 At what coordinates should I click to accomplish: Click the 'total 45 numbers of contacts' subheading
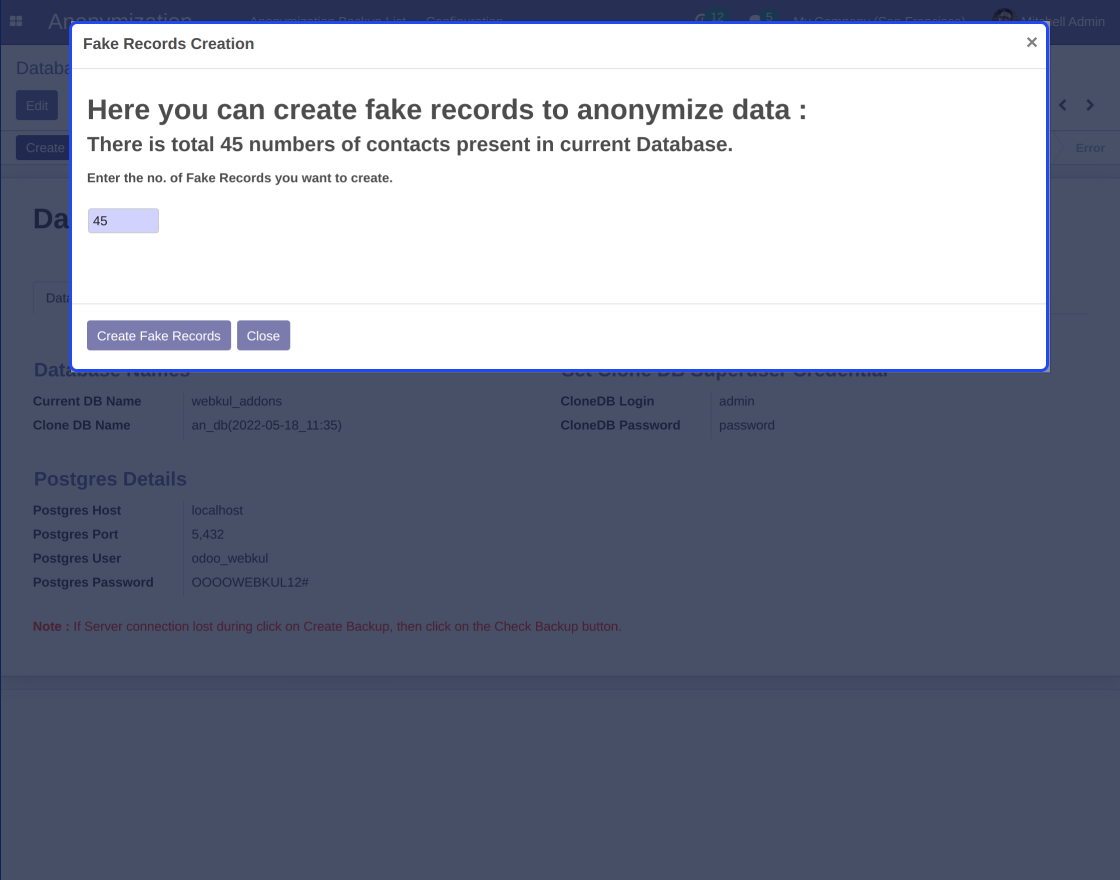click(410, 144)
